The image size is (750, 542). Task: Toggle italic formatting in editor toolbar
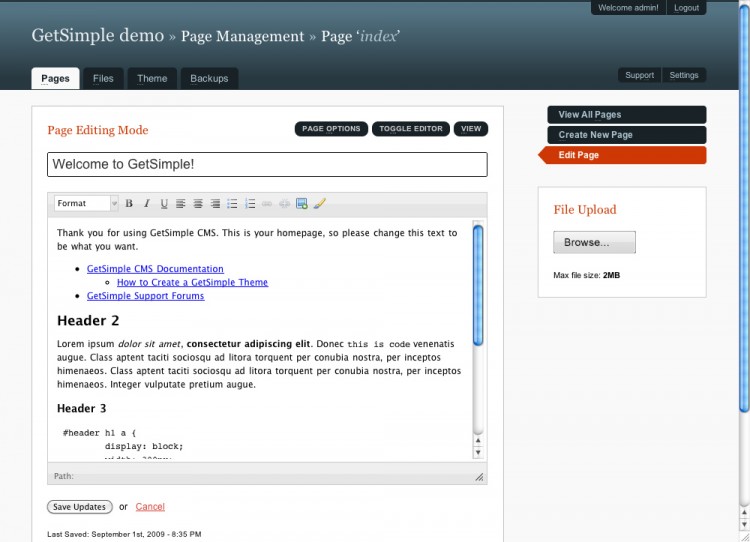click(x=147, y=203)
